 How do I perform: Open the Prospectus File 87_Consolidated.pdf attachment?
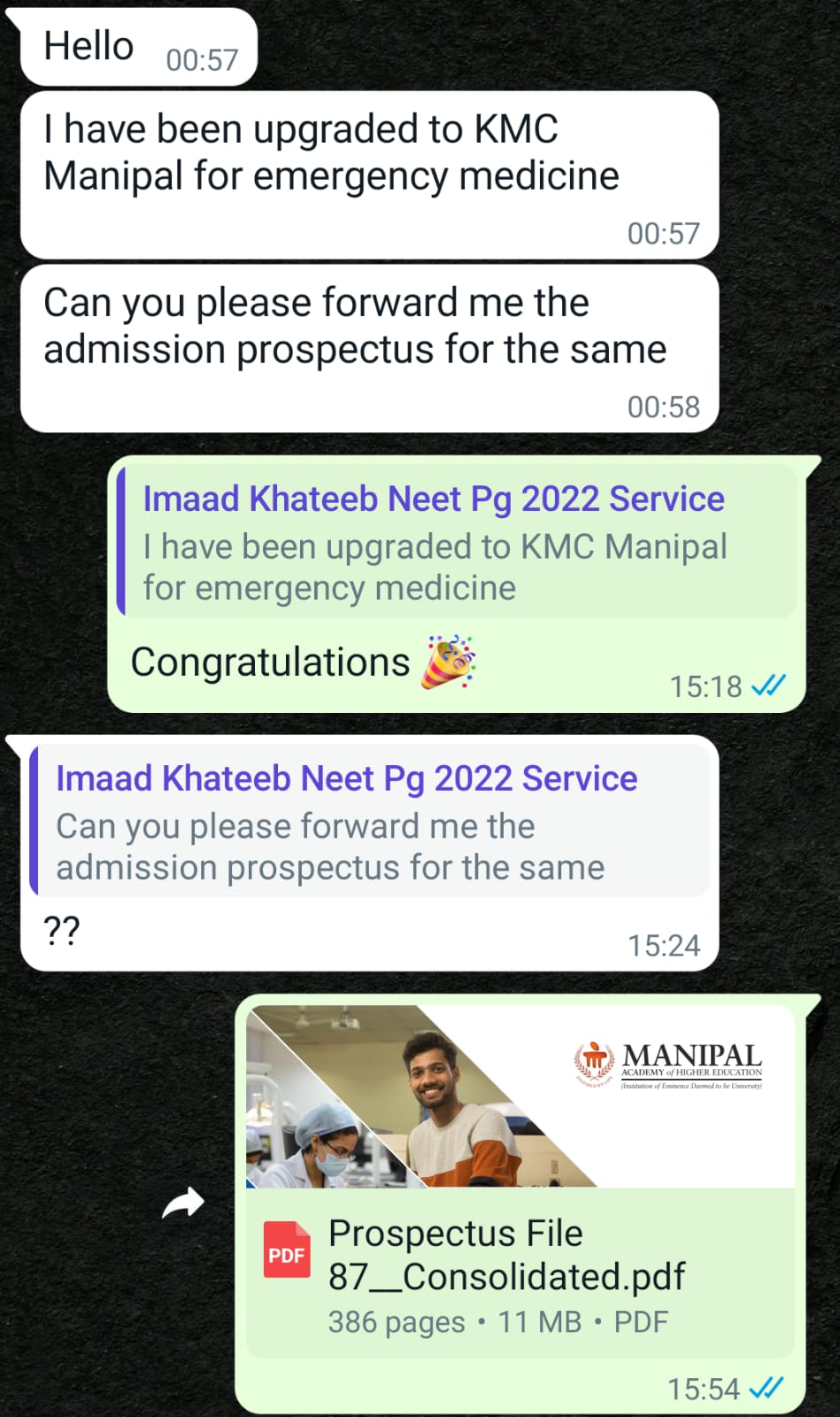coord(520,1275)
